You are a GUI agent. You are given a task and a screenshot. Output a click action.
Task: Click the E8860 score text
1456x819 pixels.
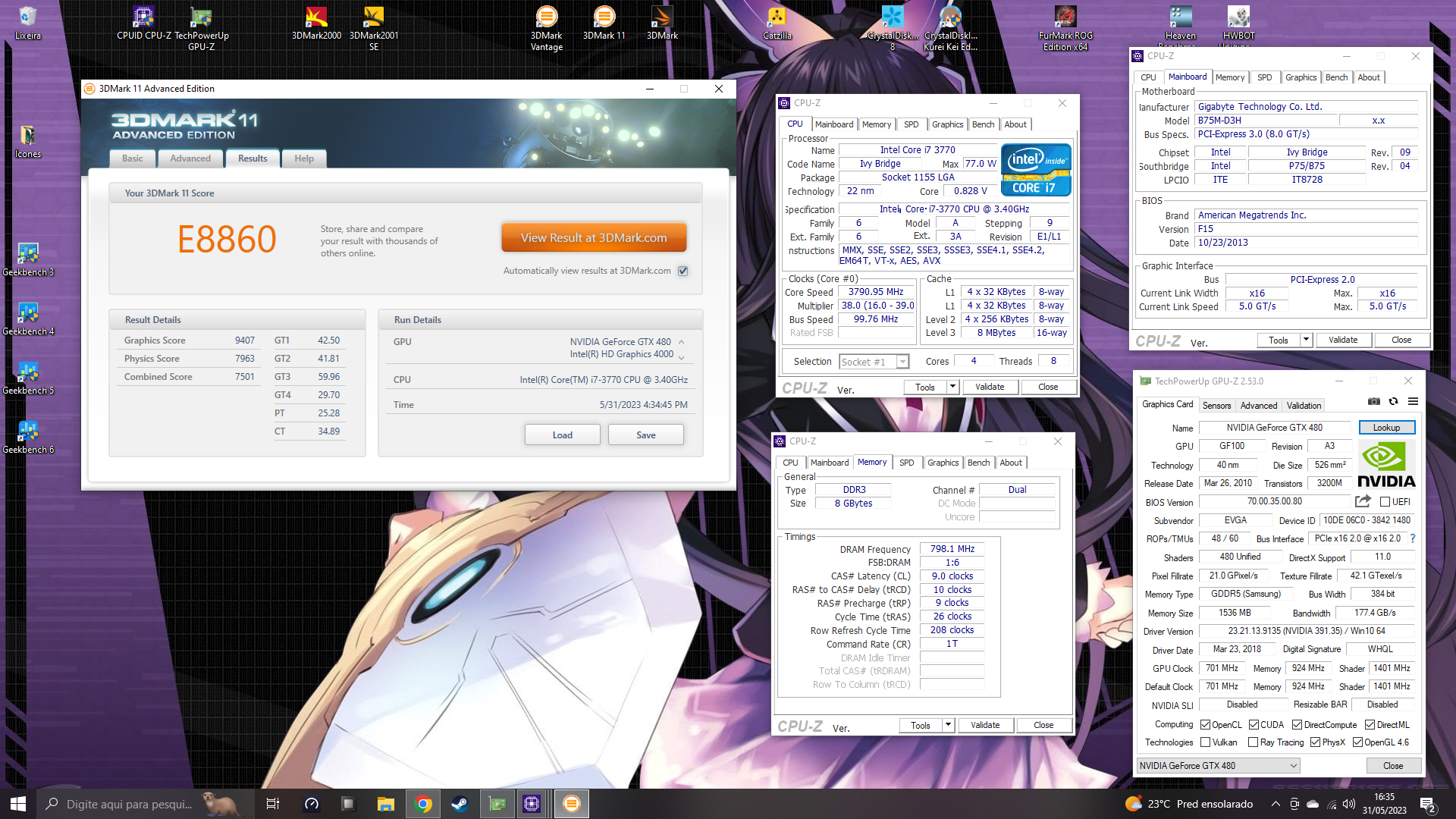(x=227, y=239)
